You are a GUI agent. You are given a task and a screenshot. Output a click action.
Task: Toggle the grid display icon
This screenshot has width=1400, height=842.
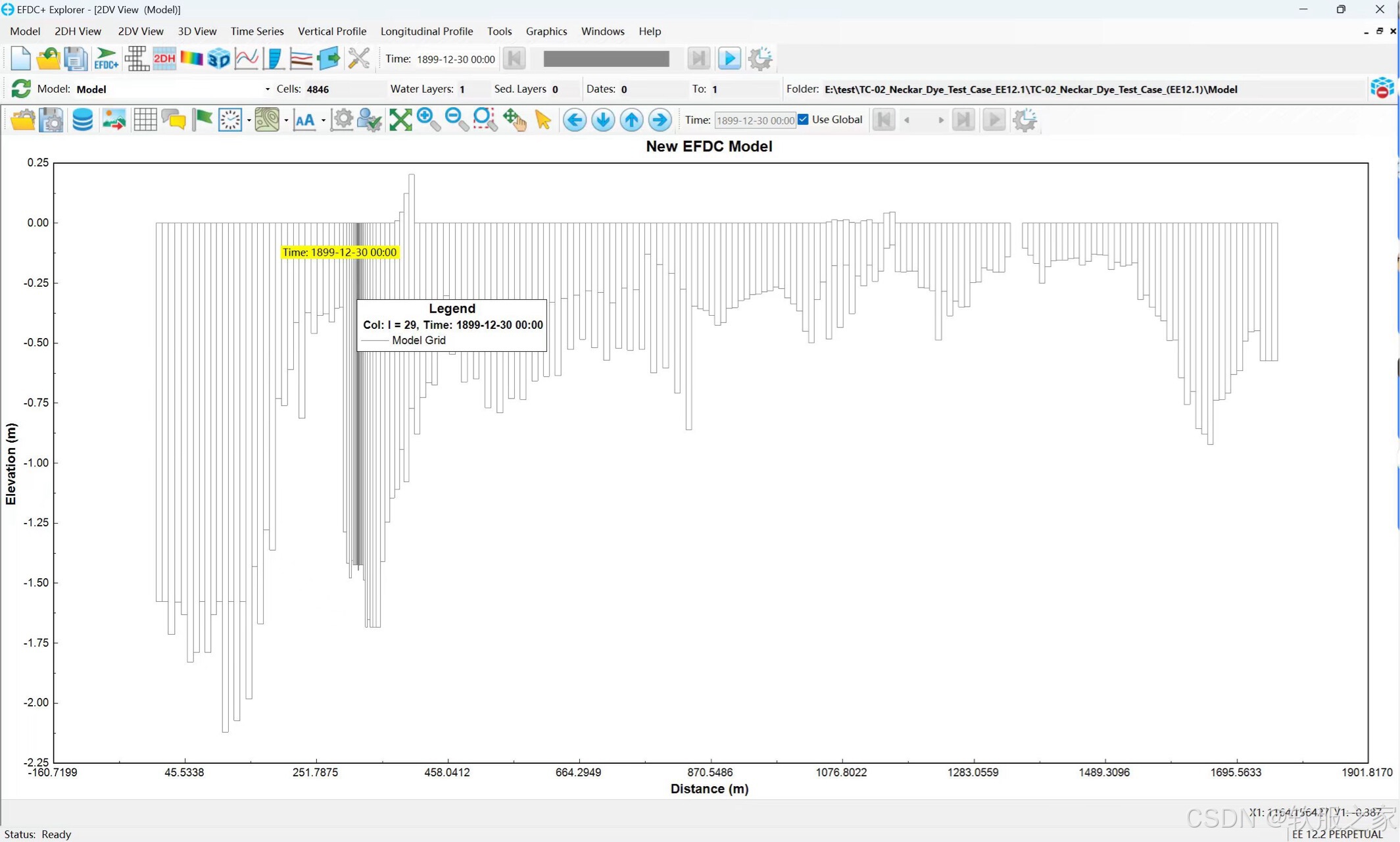tap(145, 120)
